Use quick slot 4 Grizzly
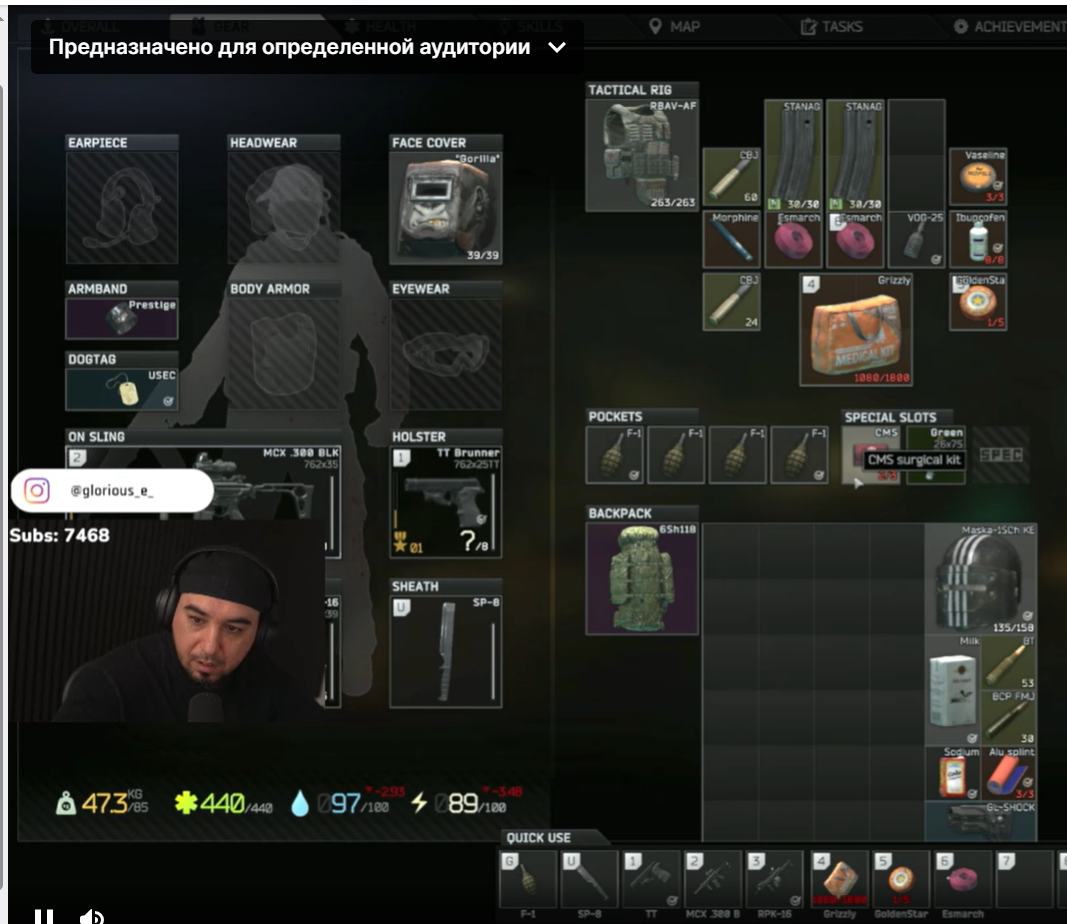 (839, 879)
